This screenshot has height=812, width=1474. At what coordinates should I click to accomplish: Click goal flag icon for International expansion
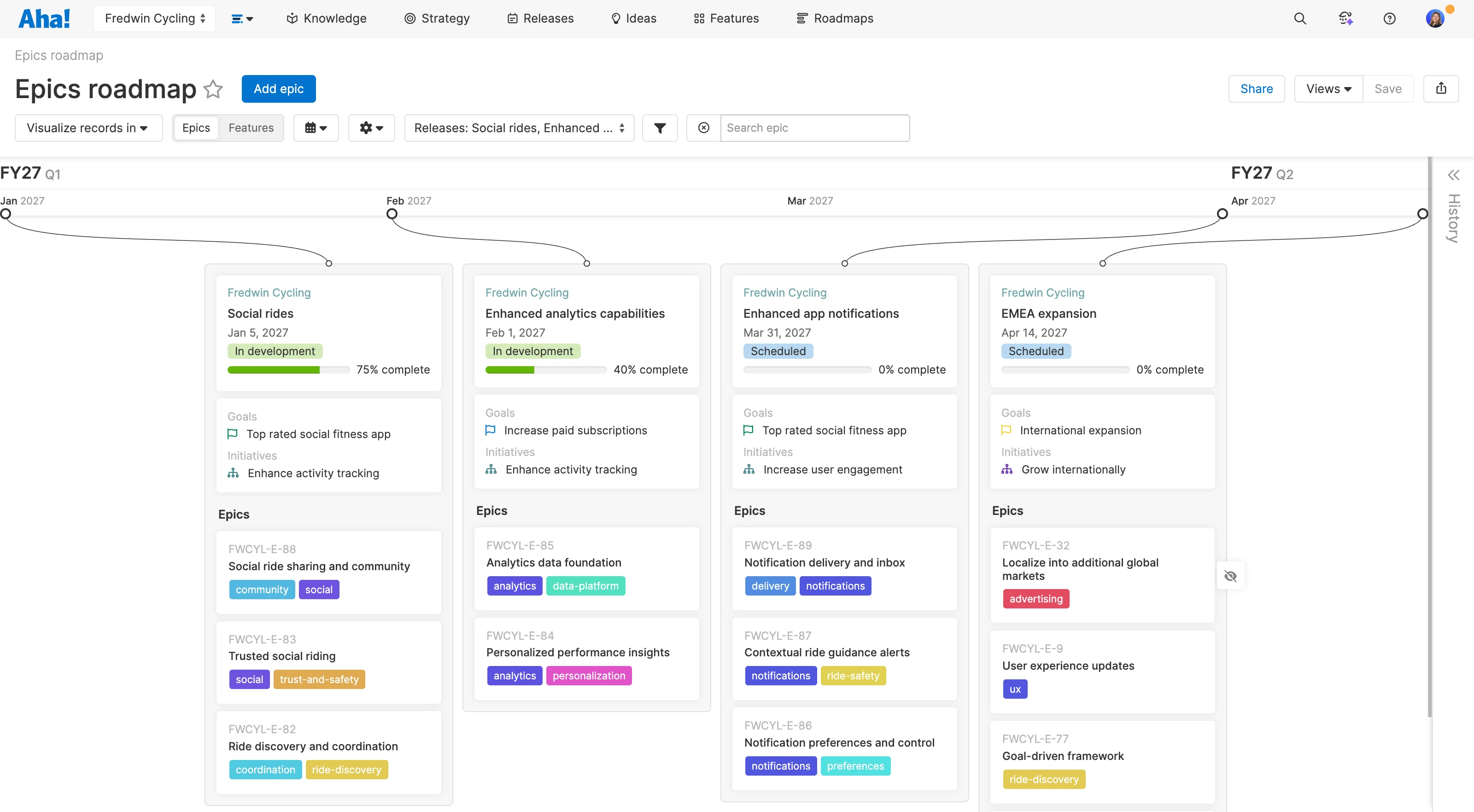tap(1006, 430)
